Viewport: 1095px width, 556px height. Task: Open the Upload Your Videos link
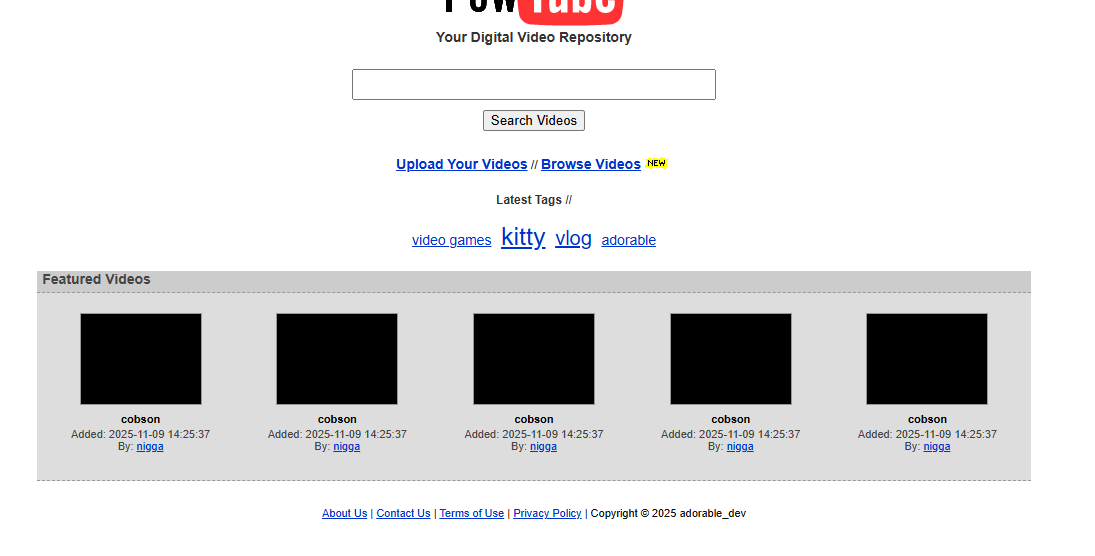[462, 164]
